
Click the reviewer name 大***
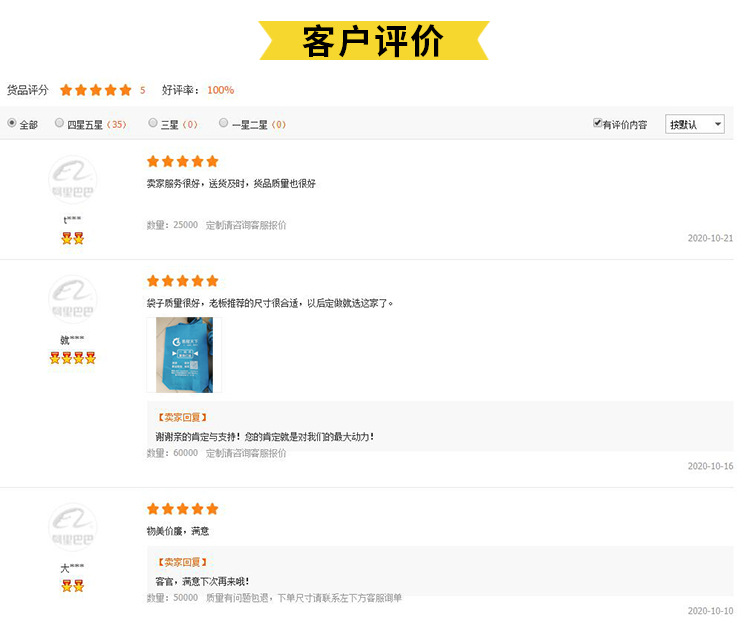[x=72, y=567]
